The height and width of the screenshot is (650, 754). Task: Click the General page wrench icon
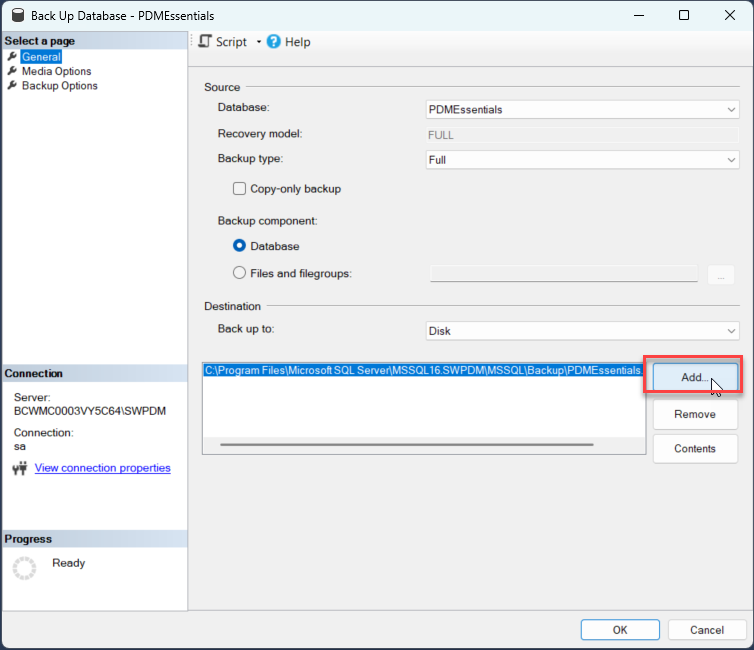13,56
